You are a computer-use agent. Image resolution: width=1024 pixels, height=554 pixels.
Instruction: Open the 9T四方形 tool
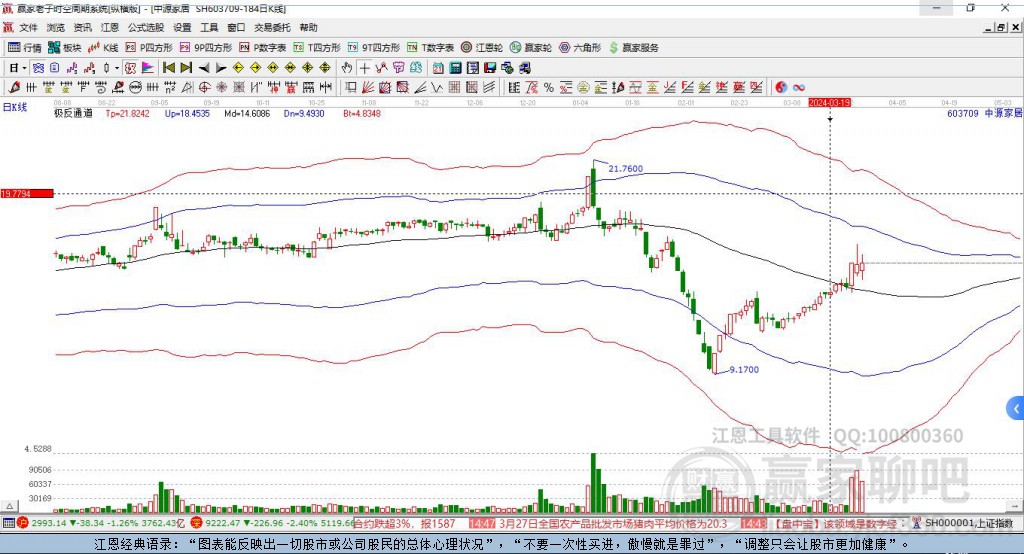pos(374,48)
